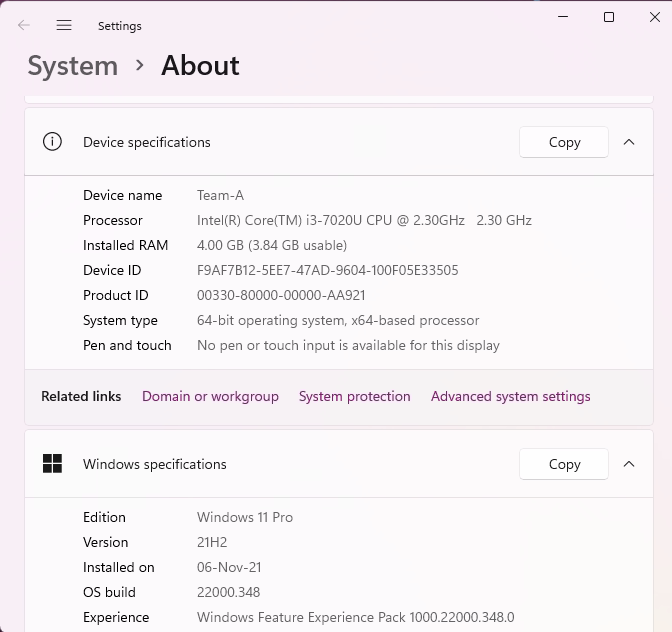Click the OS build label

click(x=109, y=592)
